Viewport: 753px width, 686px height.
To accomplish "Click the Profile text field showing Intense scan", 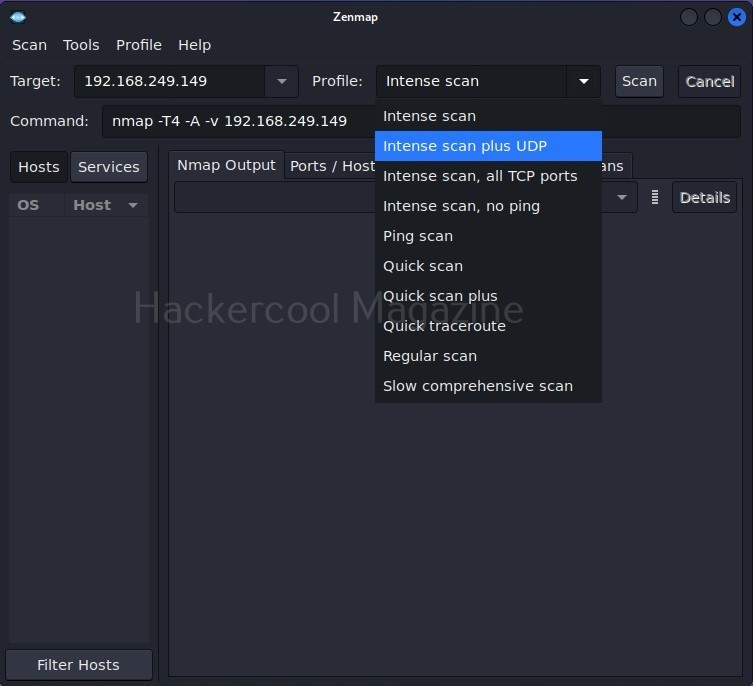I will 471,81.
